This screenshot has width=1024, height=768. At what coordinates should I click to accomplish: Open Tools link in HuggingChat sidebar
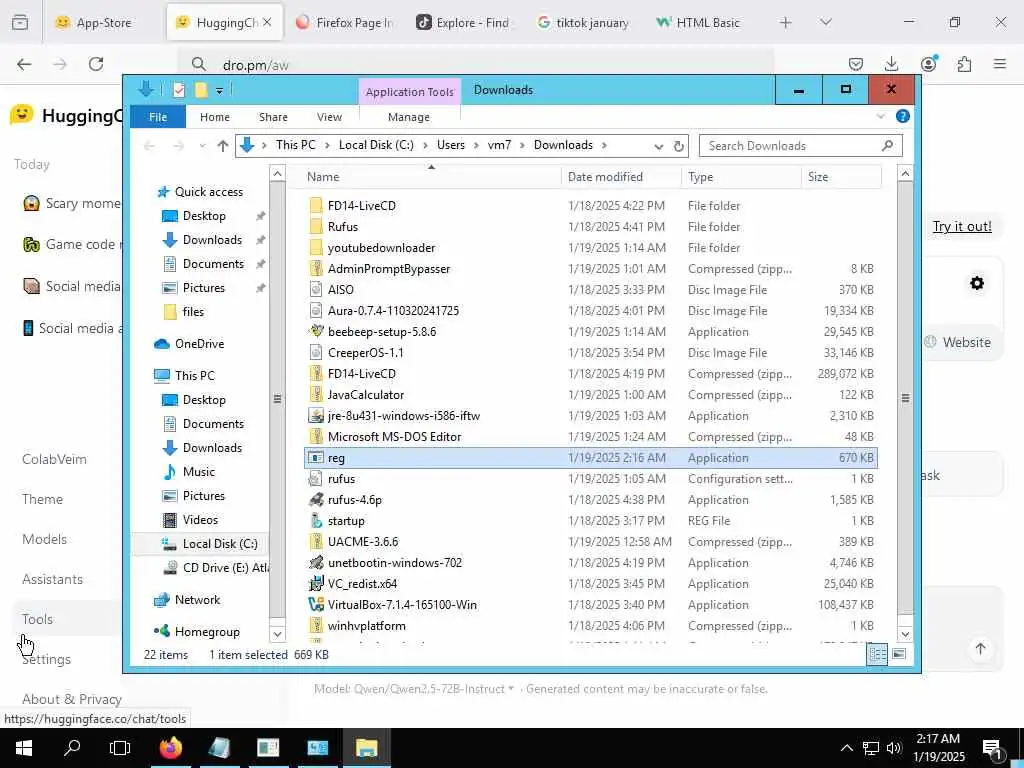click(x=37, y=619)
